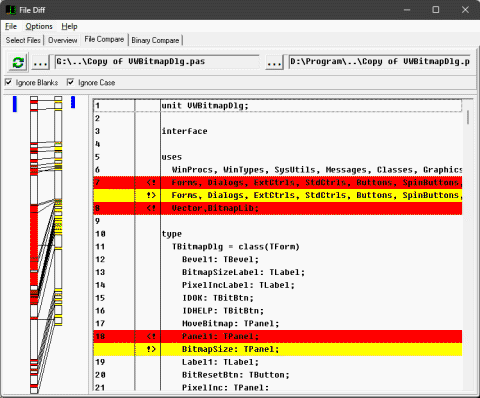Click the File Diff app icon in title bar
The height and width of the screenshot is (398, 480).
coord(11,10)
